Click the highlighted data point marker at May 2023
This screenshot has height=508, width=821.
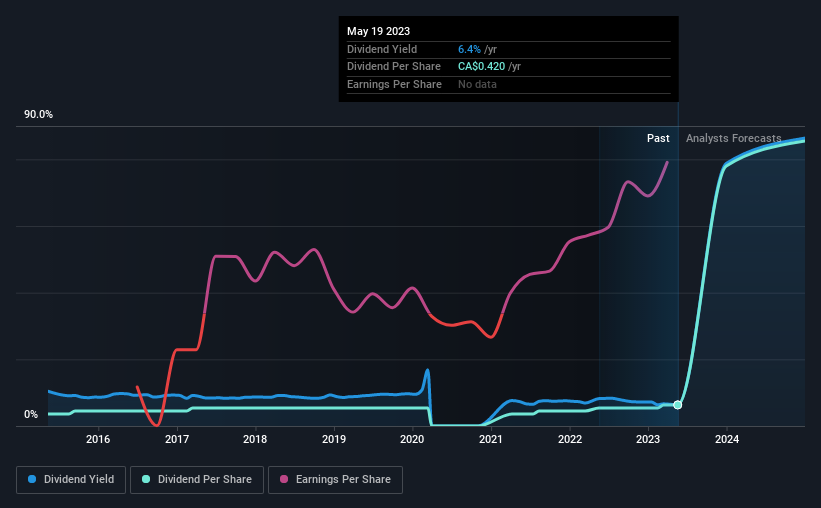click(x=678, y=405)
